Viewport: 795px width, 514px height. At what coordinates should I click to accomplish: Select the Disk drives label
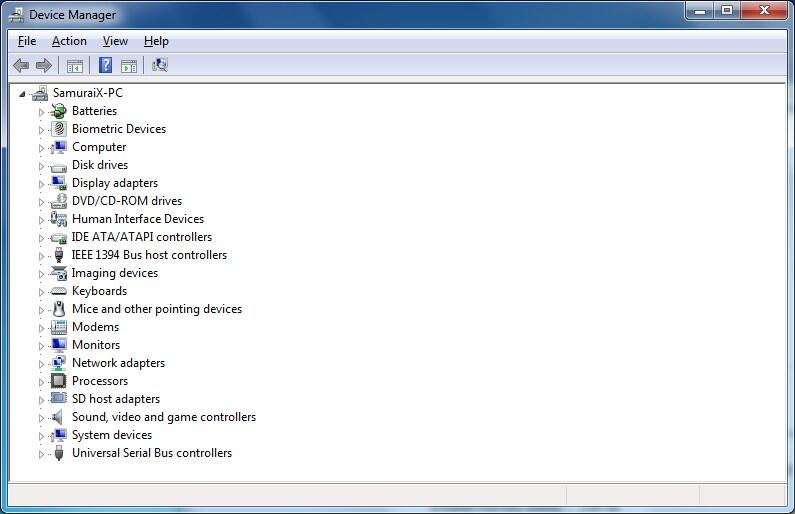pos(100,165)
